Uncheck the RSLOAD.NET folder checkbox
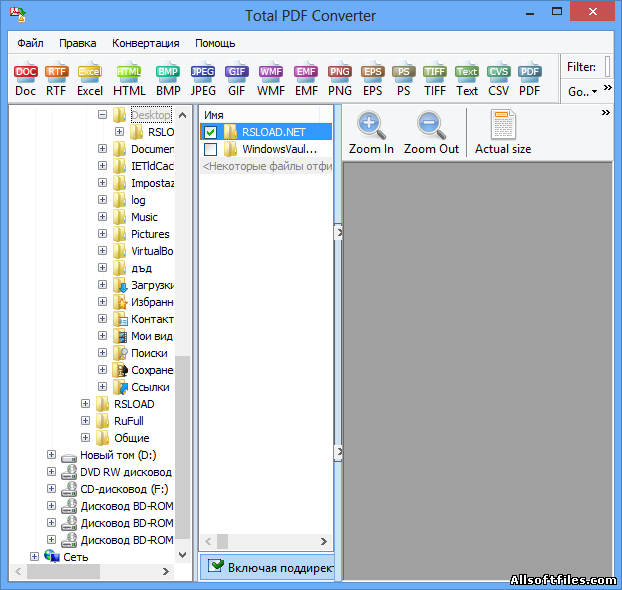 pos(210,133)
